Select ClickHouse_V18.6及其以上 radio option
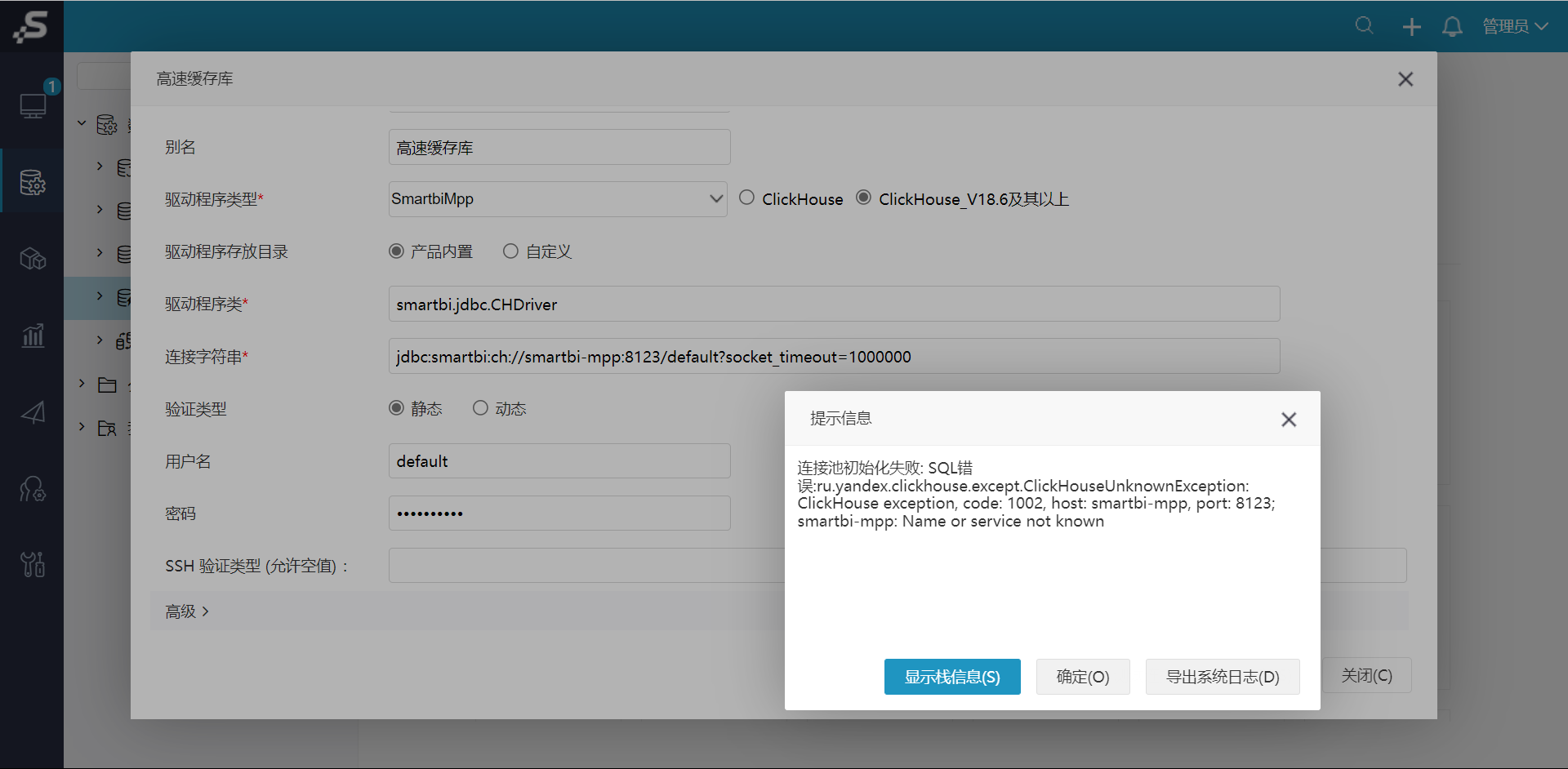This screenshot has height=769, width=1568. tap(863, 198)
